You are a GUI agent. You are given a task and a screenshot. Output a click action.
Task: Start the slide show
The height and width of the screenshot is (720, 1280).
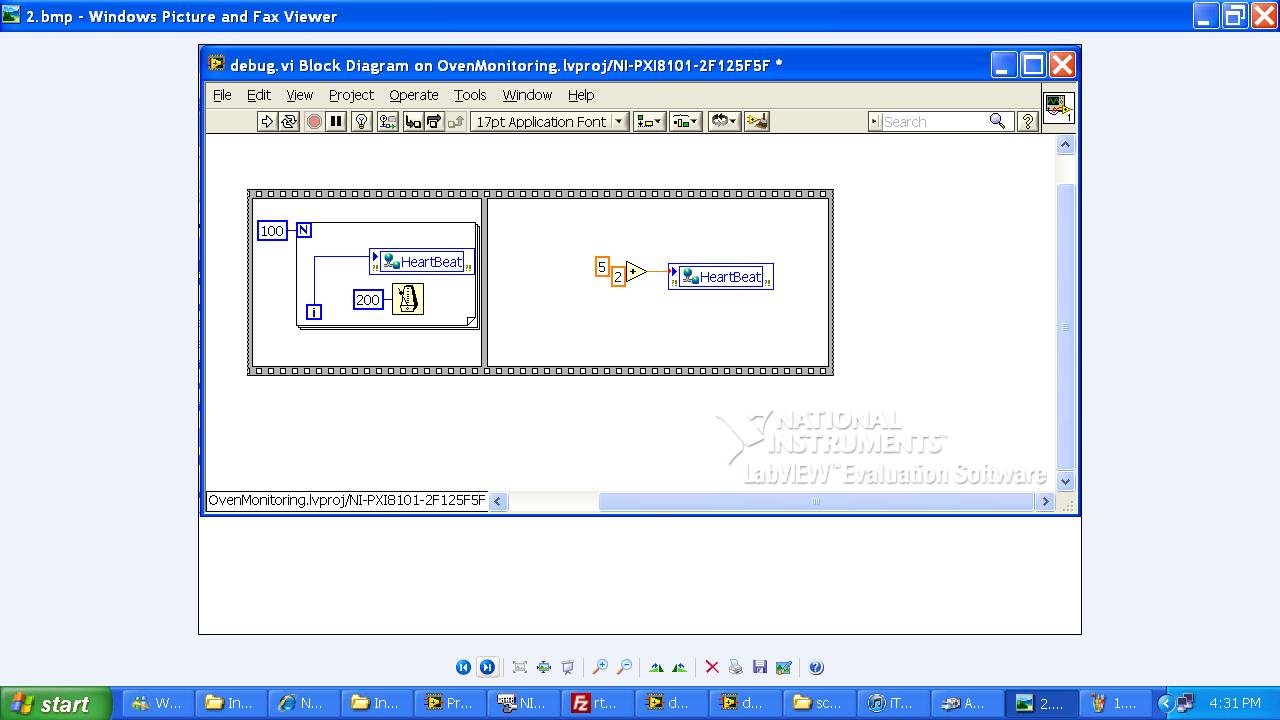tap(568, 667)
